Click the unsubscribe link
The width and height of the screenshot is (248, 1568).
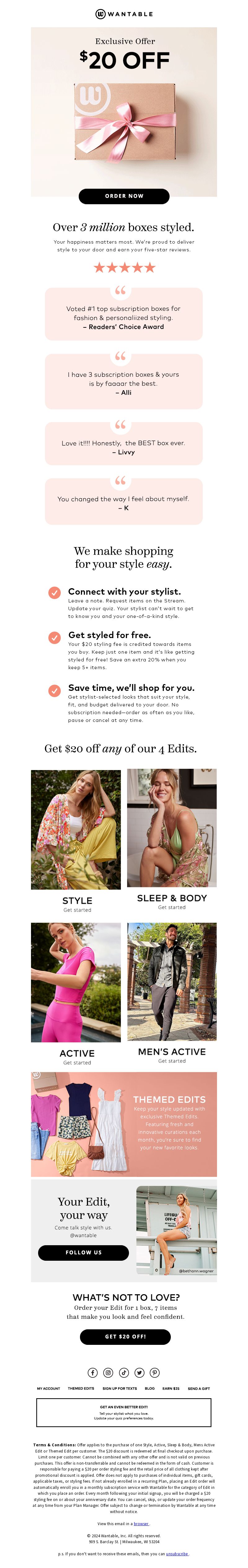pyautogui.click(x=178, y=1553)
